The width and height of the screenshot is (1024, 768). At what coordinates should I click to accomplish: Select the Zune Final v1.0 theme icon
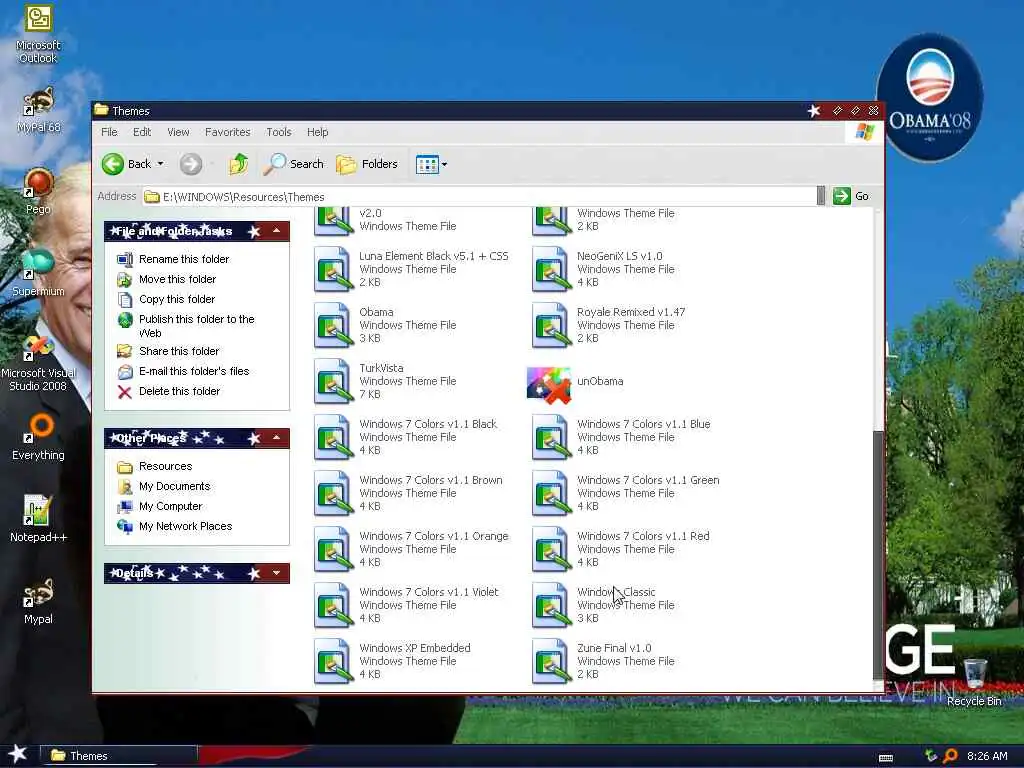pos(552,661)
